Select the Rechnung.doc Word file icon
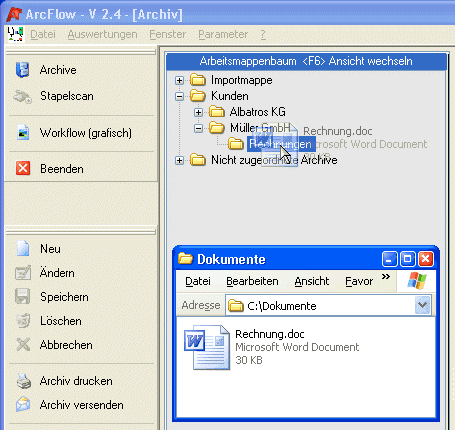Viewport: 455px width, 430px height. 207,348
